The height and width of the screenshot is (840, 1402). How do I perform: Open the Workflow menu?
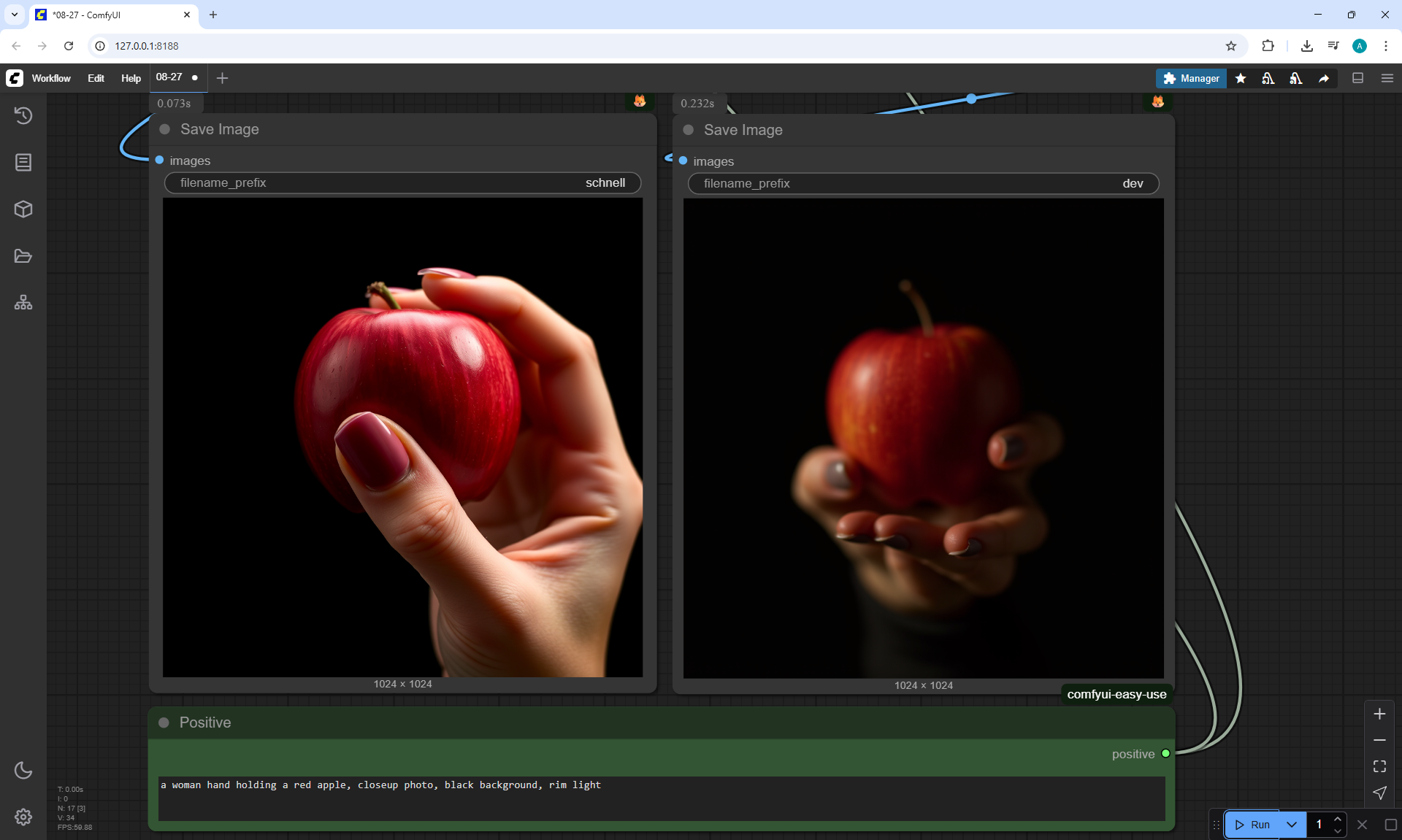pos(51,78)
